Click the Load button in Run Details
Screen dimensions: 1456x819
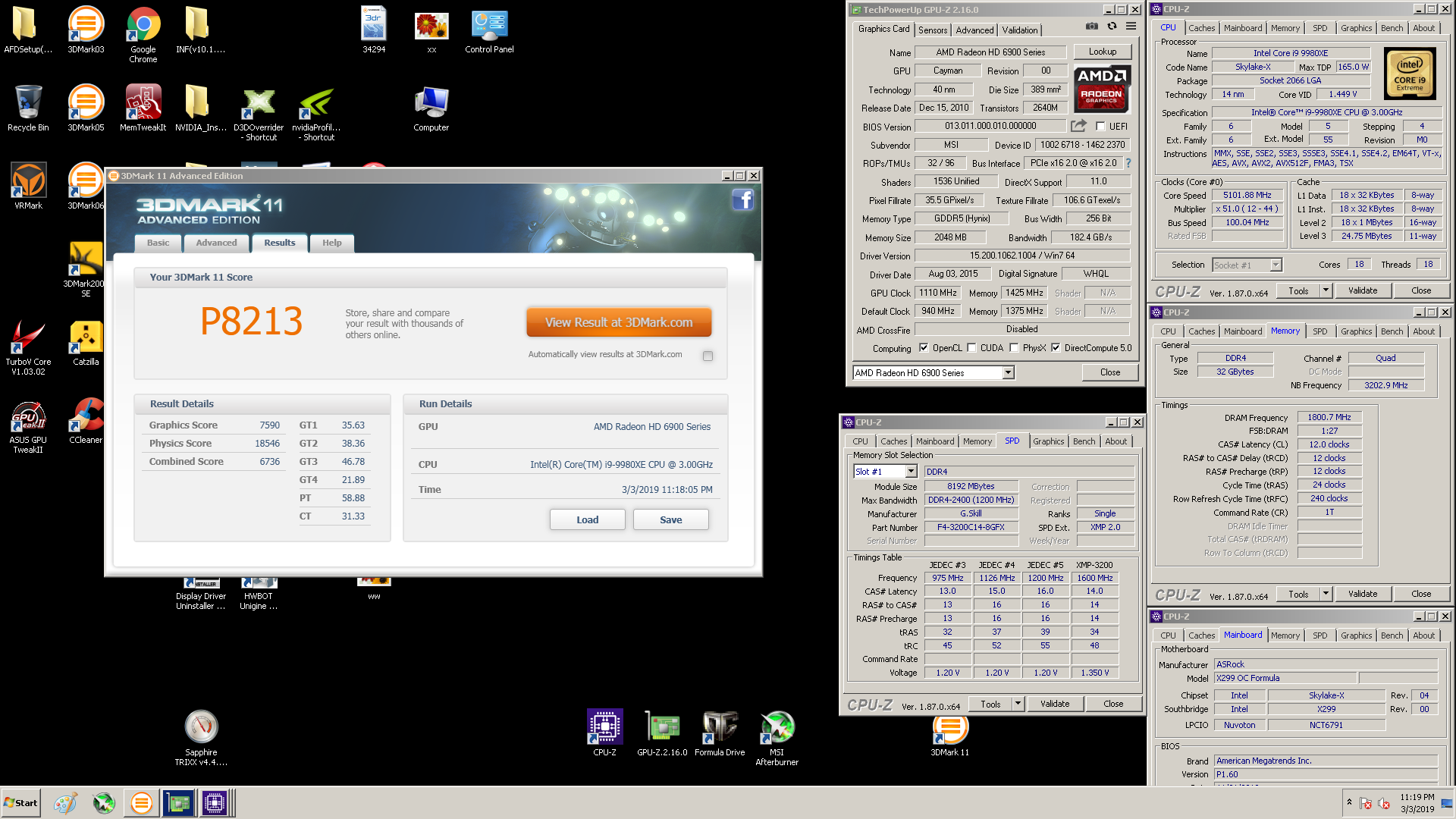(x=588, y=519)
